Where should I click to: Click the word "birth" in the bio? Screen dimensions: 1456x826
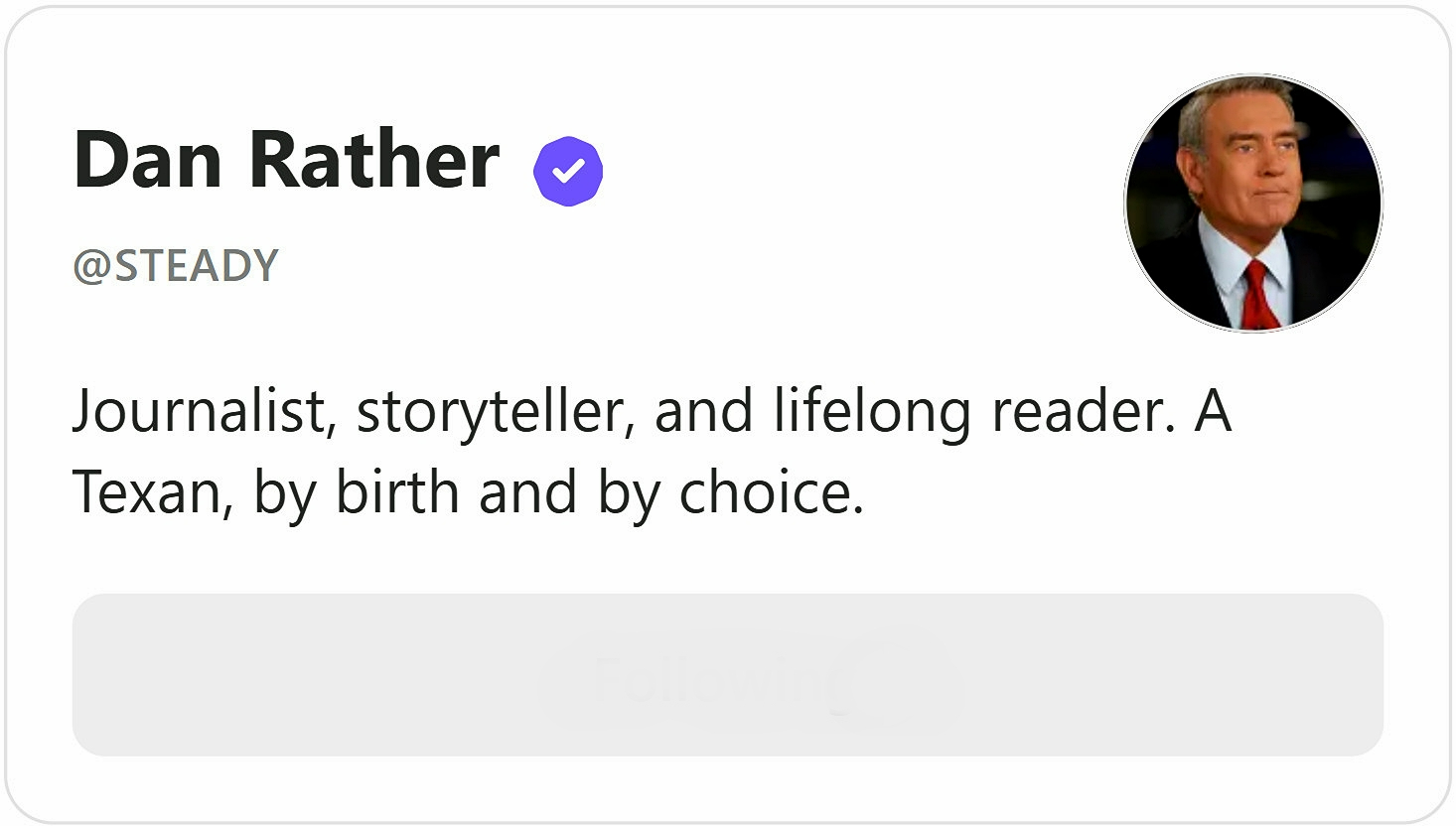pos(398,492)
